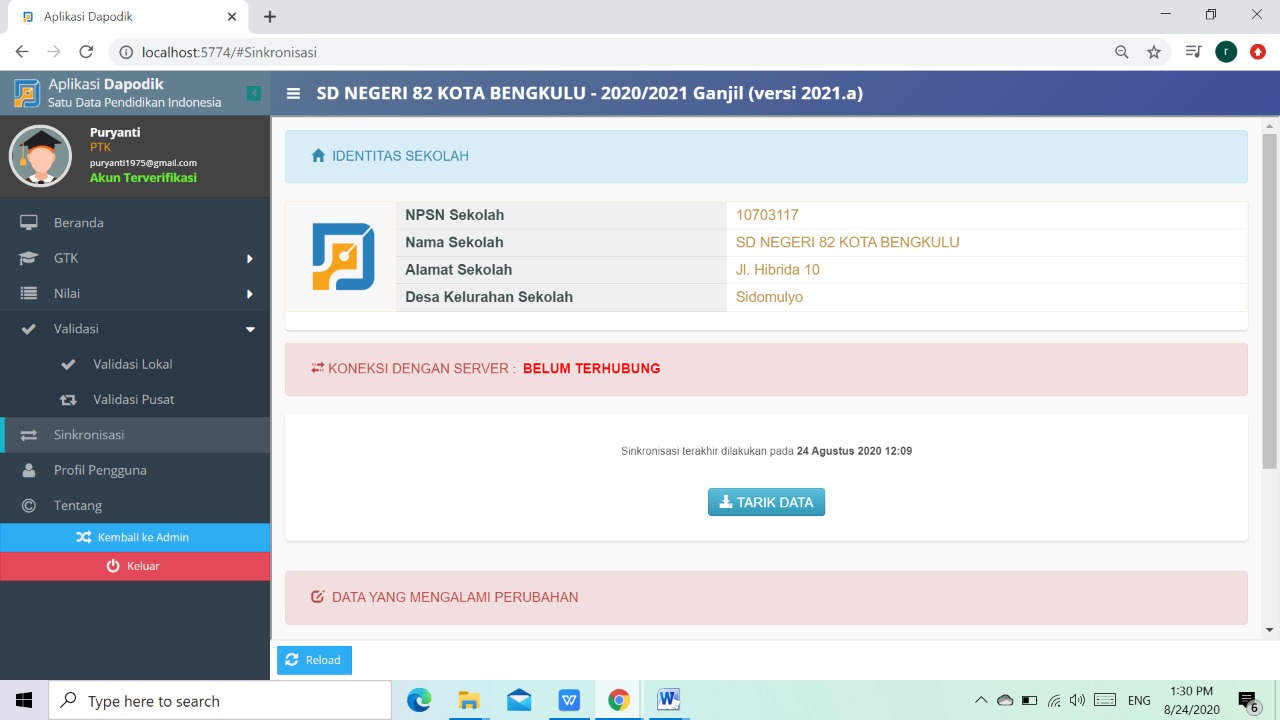Screen dimensions: 1280x720
Task: Expand the Nilai submenu arrow
Action: (250, 294)
